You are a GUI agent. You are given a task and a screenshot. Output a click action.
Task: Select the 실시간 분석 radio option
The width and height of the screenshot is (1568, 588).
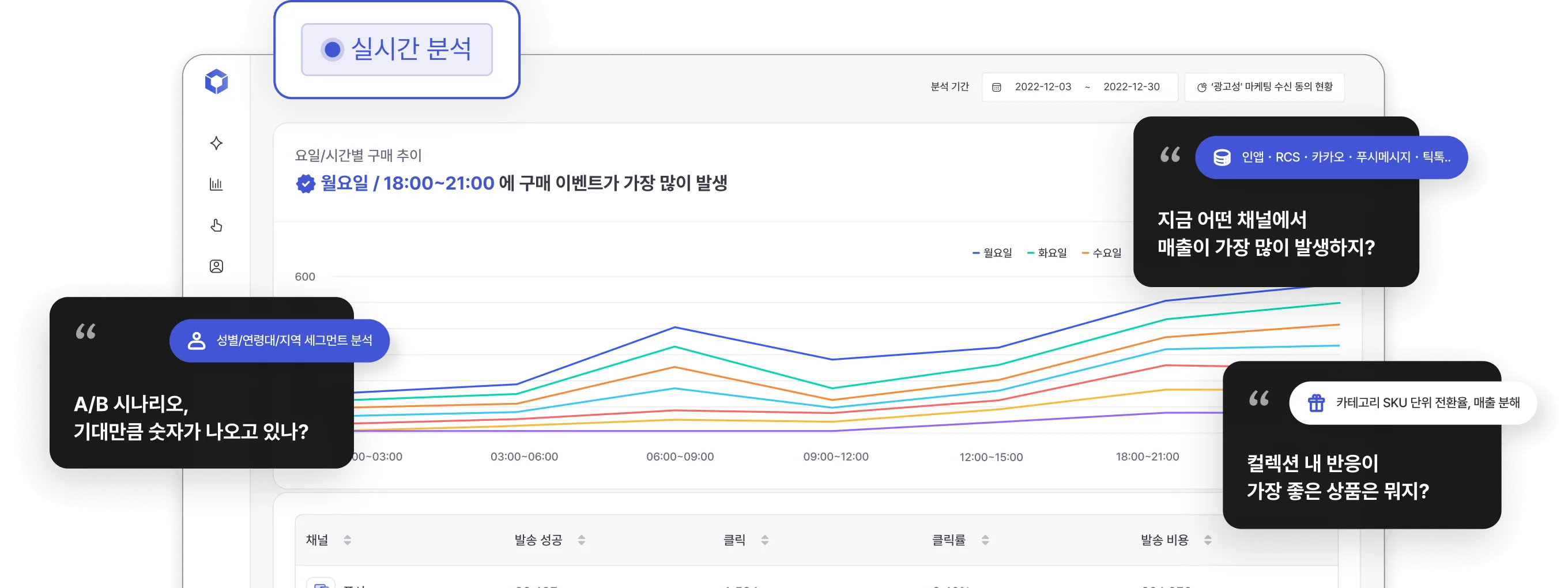click(x=396, y=50)
